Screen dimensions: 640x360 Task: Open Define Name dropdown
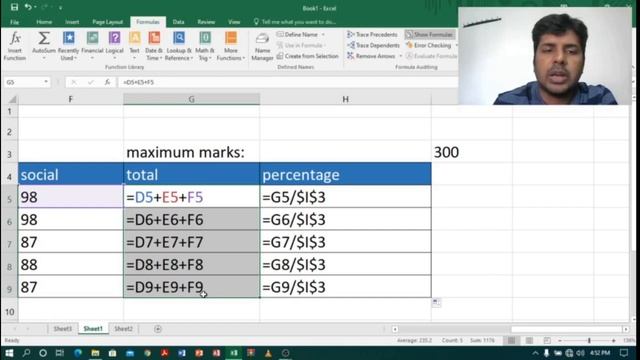pyautogui.click(x=323, y=35)
